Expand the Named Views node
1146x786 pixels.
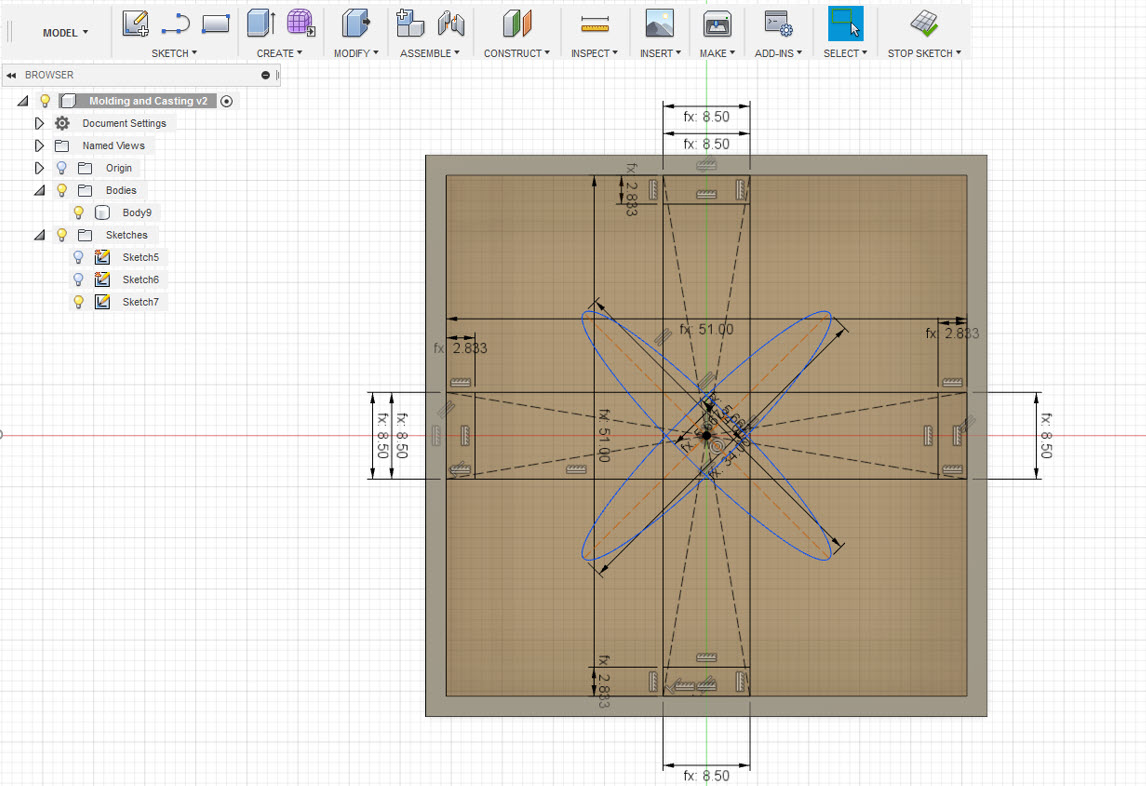39,146
